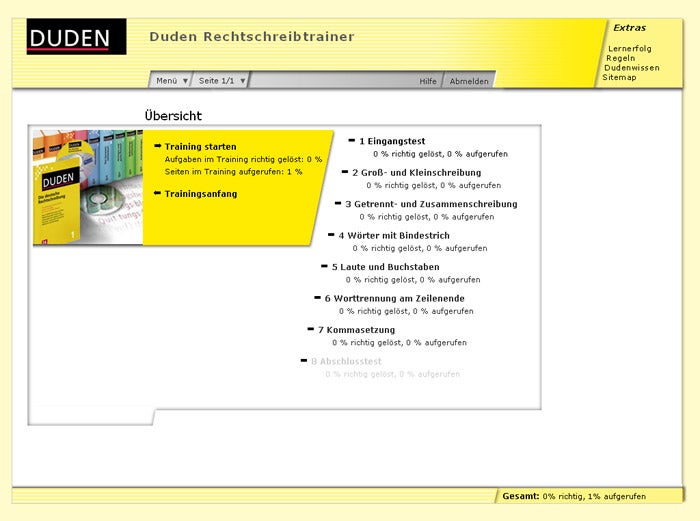Image resolution: width=700 pixels, height=521 pixels.
Task: Click the dash icon before 6 Worttrennung am Zeilenende
Action: tap(317, 298)
